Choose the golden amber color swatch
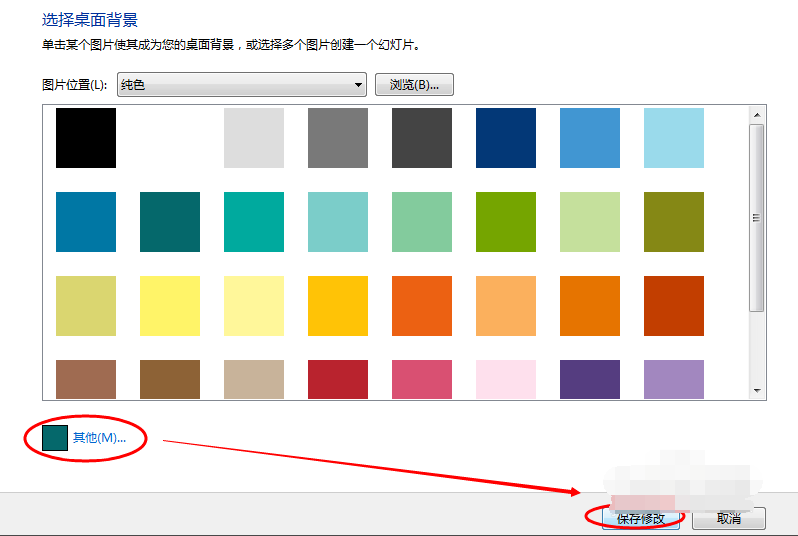This screenshot has width=798, height=536. click(x=338, y=306)
